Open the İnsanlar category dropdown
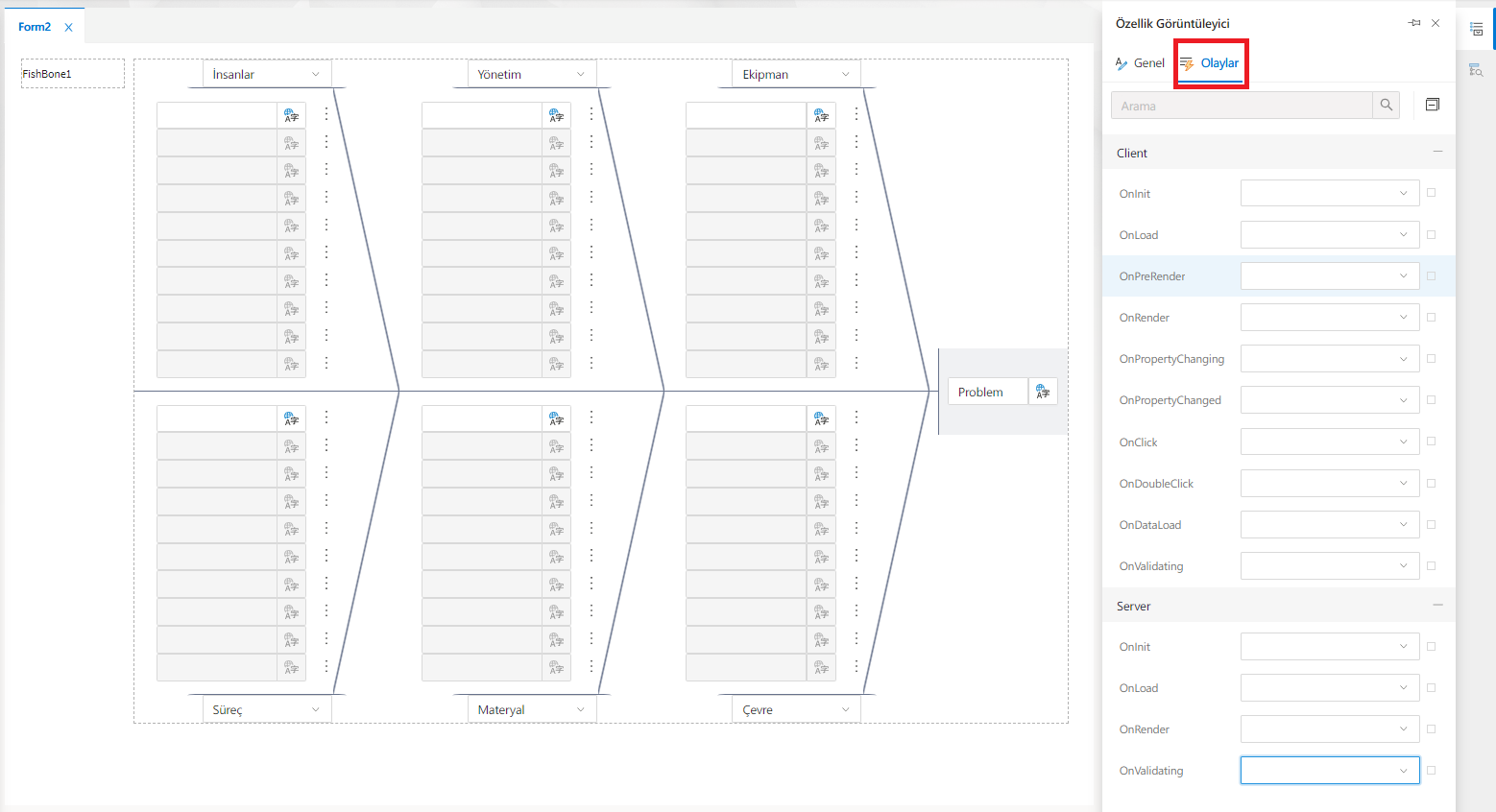This screenshot has height=812, width=1496. click(267, 74)
